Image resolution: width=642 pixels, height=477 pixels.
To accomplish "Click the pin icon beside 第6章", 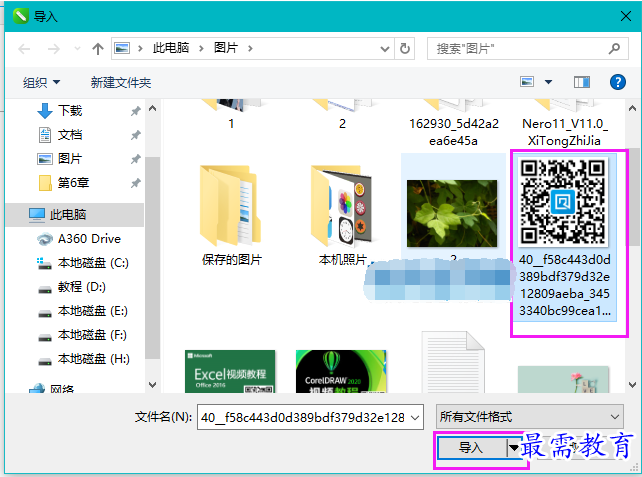I will [x=136, y=183].
